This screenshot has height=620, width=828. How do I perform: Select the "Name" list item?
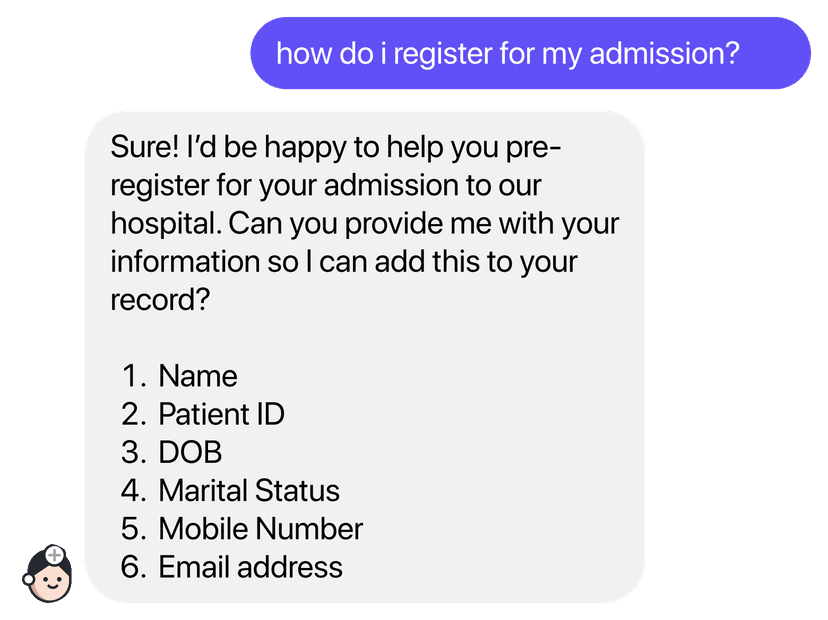coord(198,376)
